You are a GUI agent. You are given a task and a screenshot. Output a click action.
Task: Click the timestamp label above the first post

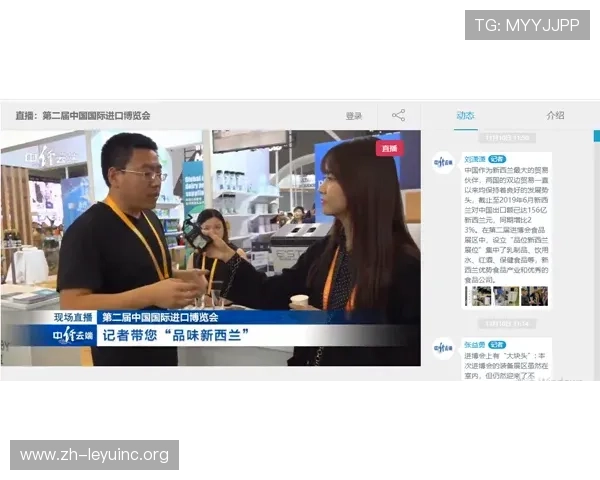point(507,138)
